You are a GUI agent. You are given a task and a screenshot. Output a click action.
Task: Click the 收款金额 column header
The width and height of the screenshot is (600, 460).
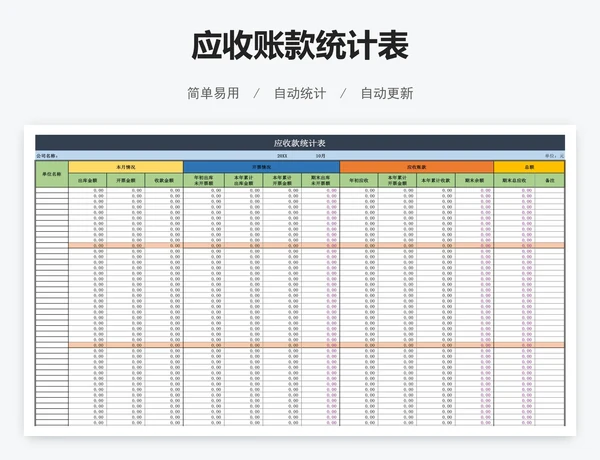(x=164, y=180)
